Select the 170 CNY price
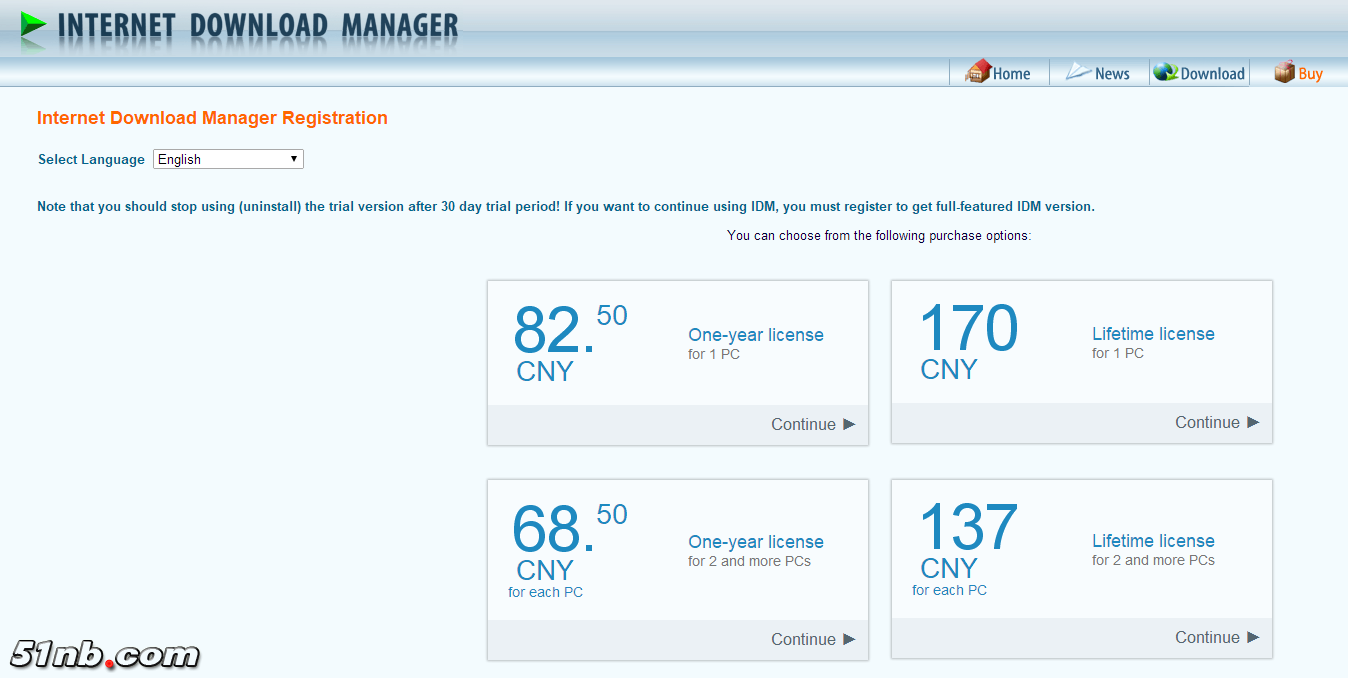 pos(967,330)
